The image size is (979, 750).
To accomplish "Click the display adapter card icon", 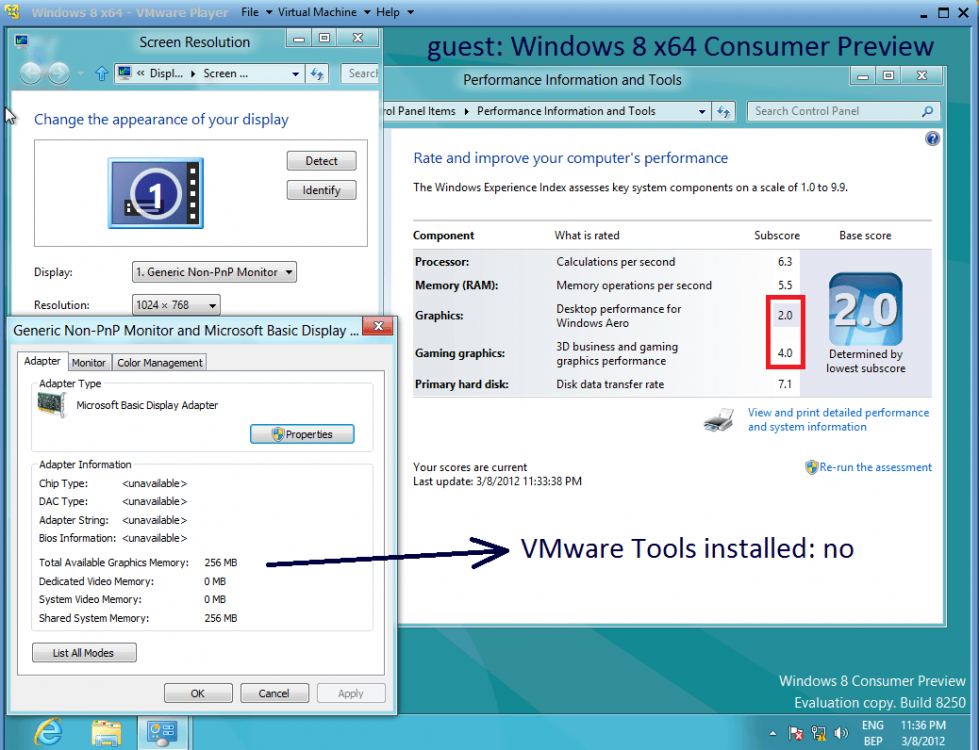I will click(51, 405).
